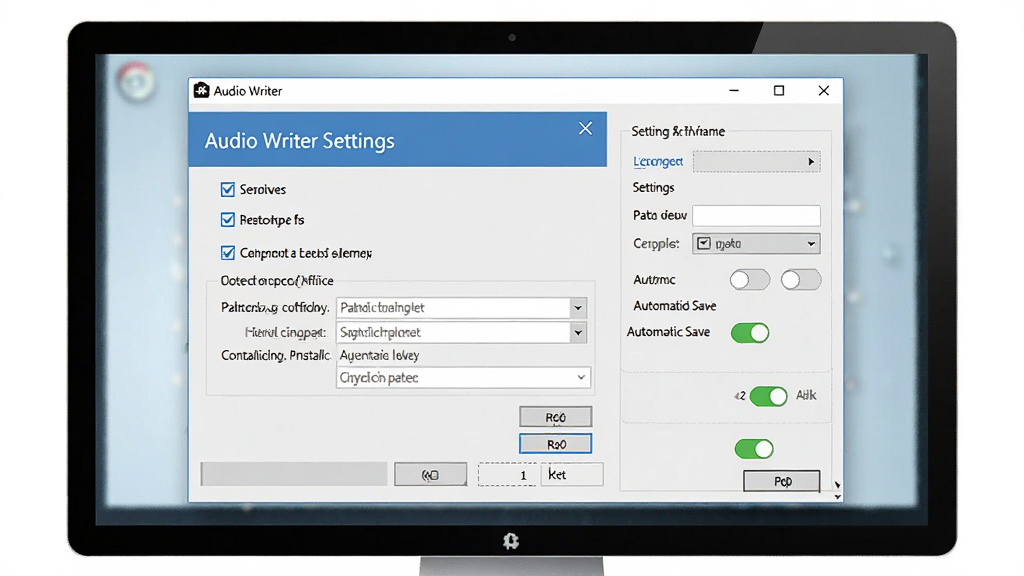The width and height of the screenshot is (1024, 576).
Task: Minimize the Audio Writer window
Action: (734, 91)
